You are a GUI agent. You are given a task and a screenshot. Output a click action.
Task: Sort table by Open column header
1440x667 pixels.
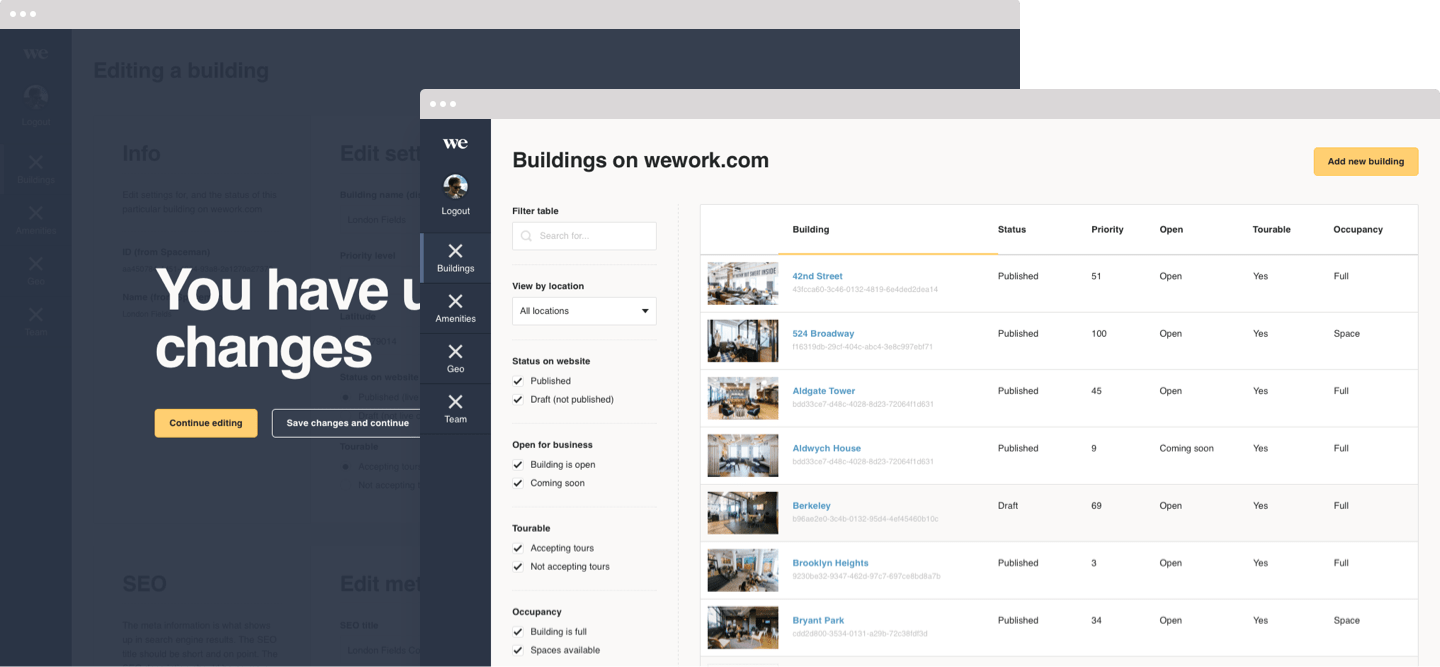pyautogui.click(x=1171, y=229)
